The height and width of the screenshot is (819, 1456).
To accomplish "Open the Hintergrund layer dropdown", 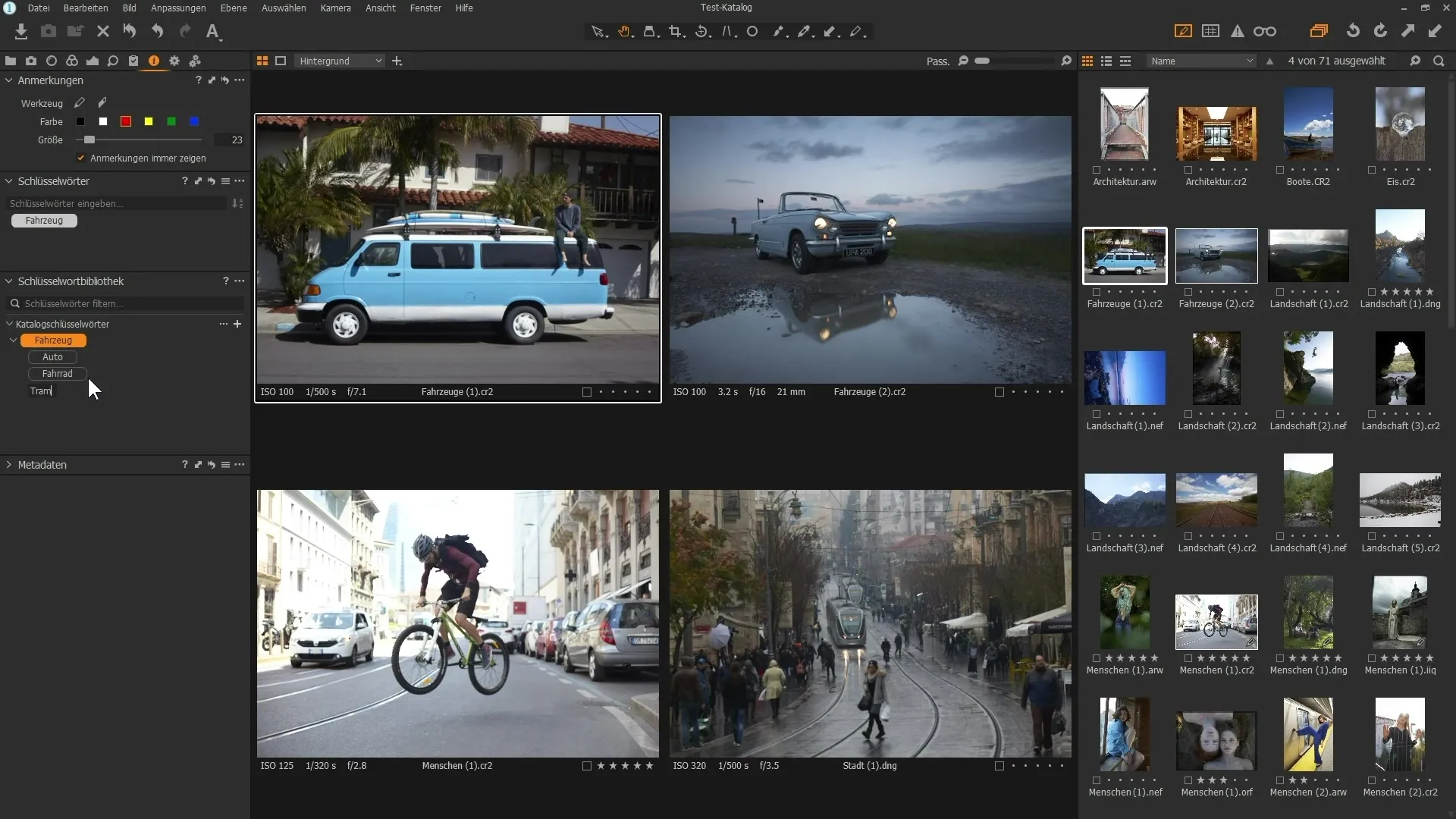I will click(340, 61).
